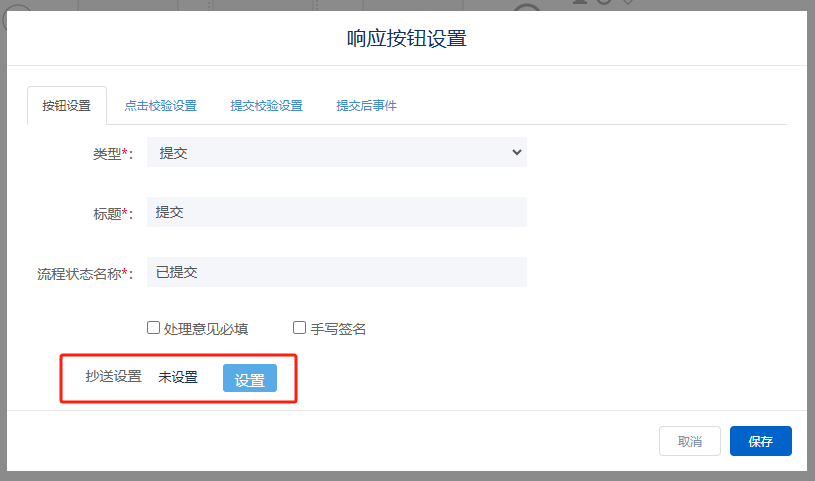Click the 未设置 status text

click(x=178, y=378)
